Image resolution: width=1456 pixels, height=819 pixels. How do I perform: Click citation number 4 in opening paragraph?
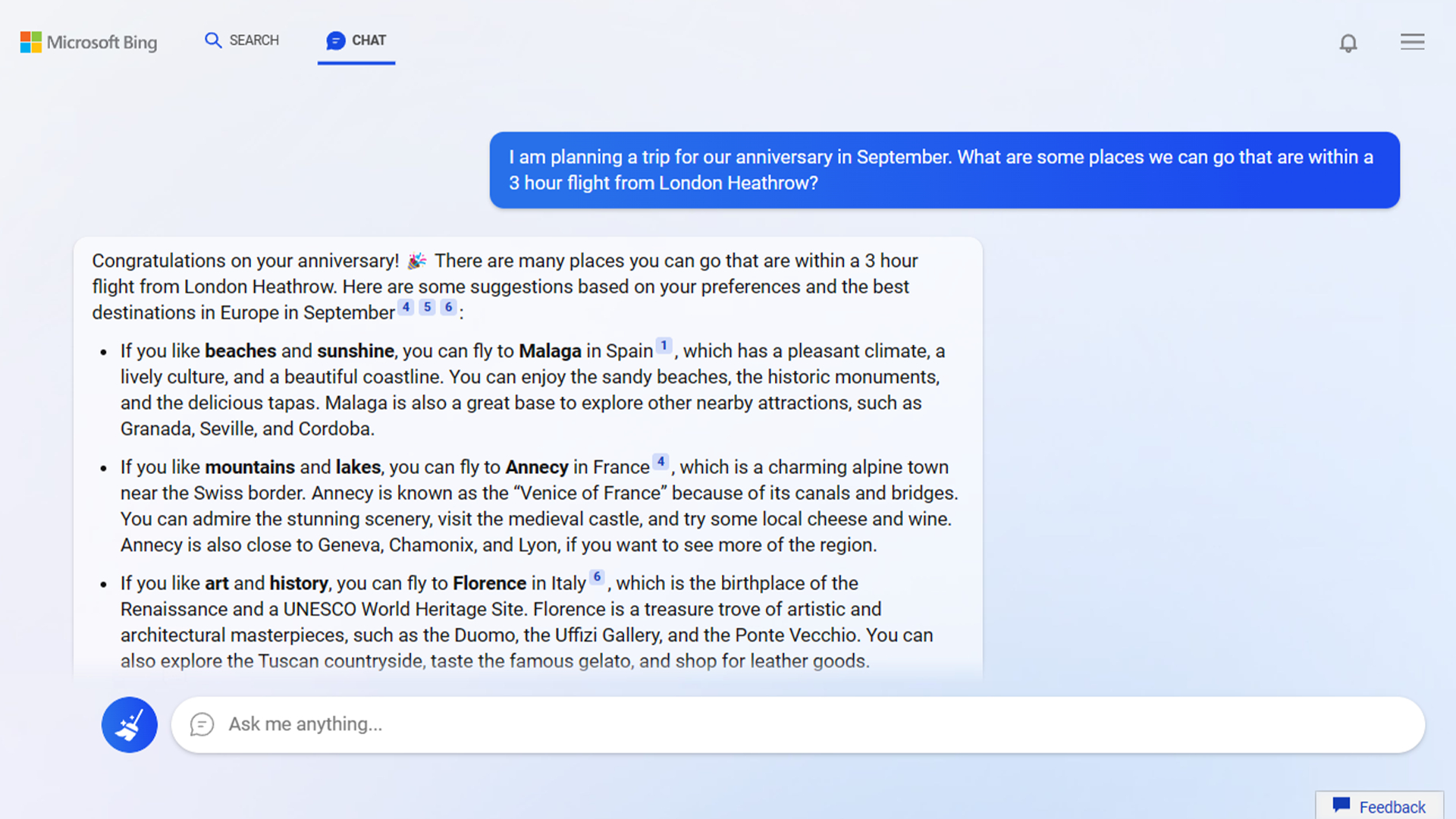click(x=407, y=308)
